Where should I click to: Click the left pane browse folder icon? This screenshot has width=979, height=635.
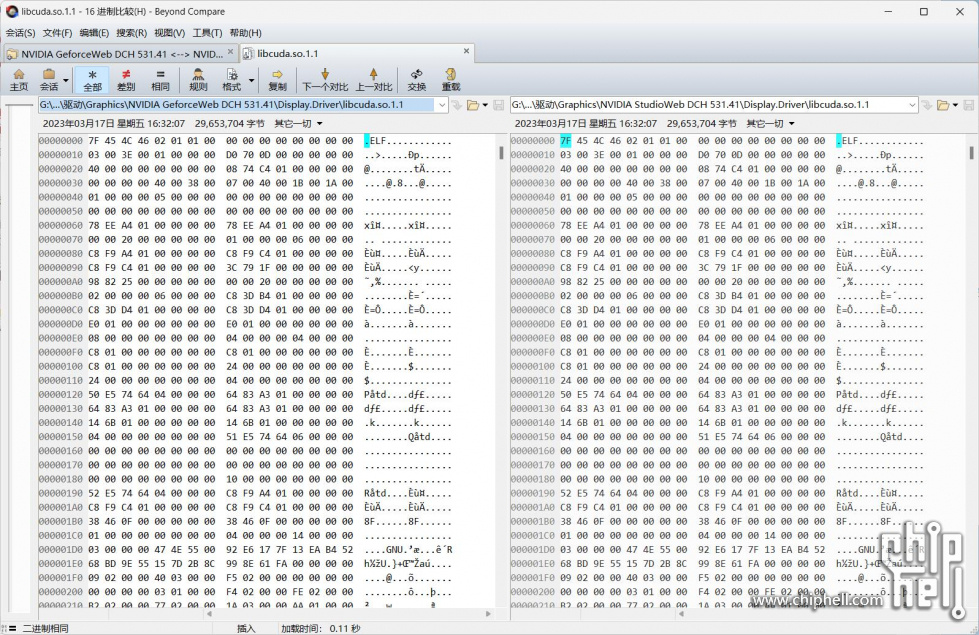tap(473, 105)
